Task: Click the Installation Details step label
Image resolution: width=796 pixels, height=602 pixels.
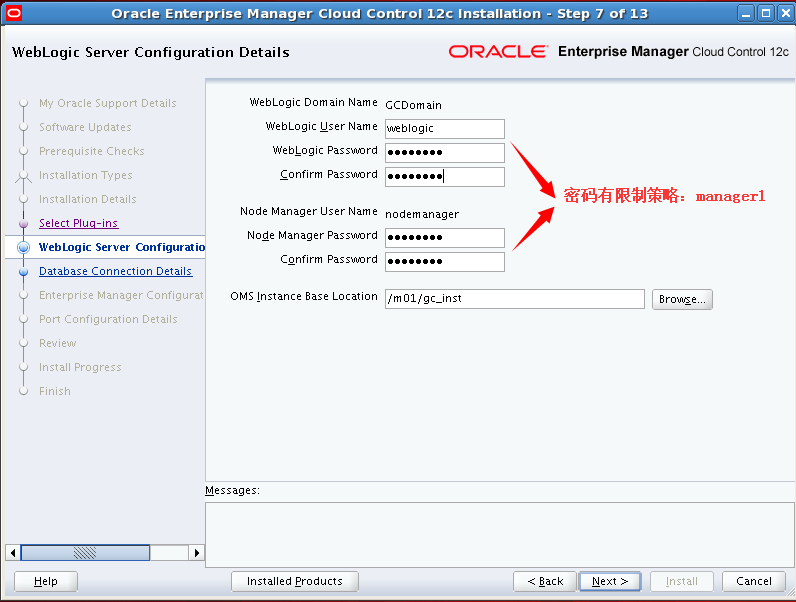Action: 88,199
